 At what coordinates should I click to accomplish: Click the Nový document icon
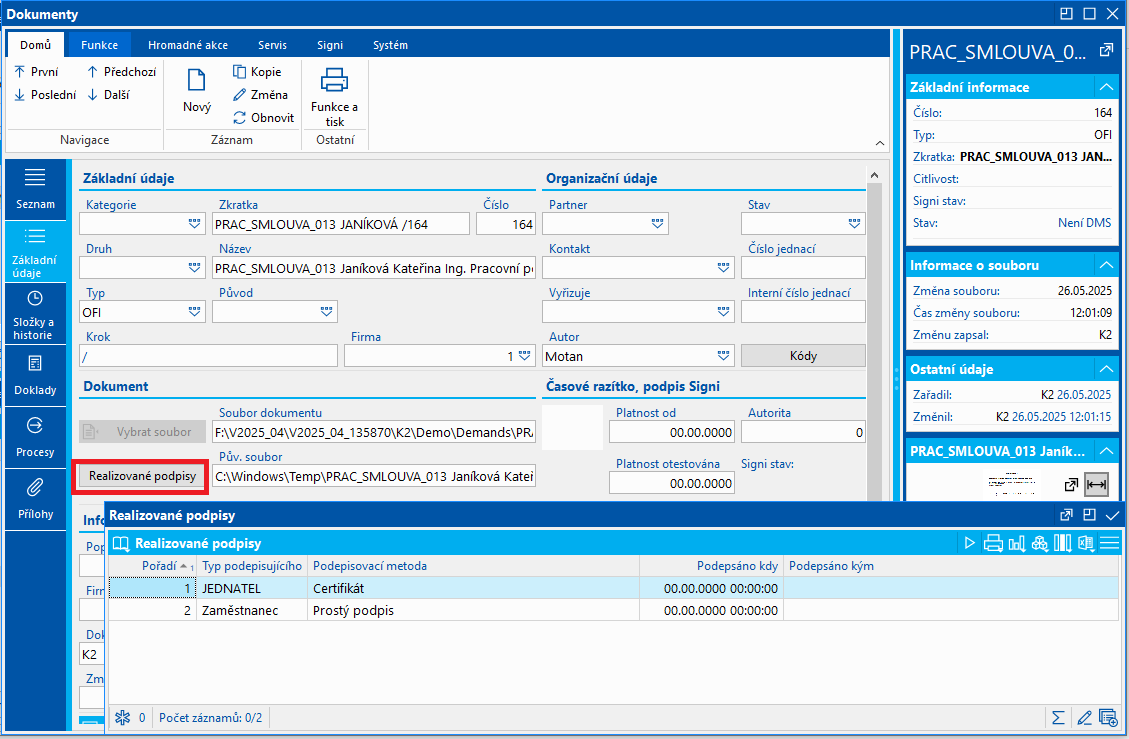tap(197, 80)
